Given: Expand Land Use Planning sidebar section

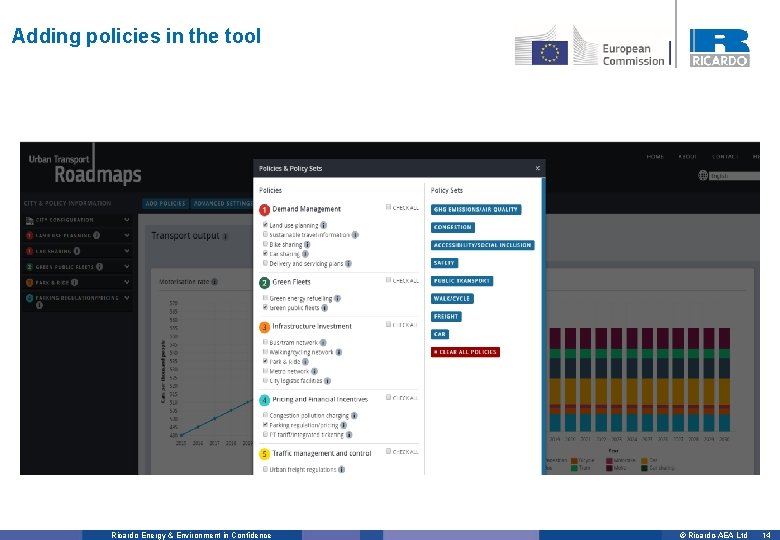Looking at the screenshot, I should pyautogui.click(x=127, y=235).
